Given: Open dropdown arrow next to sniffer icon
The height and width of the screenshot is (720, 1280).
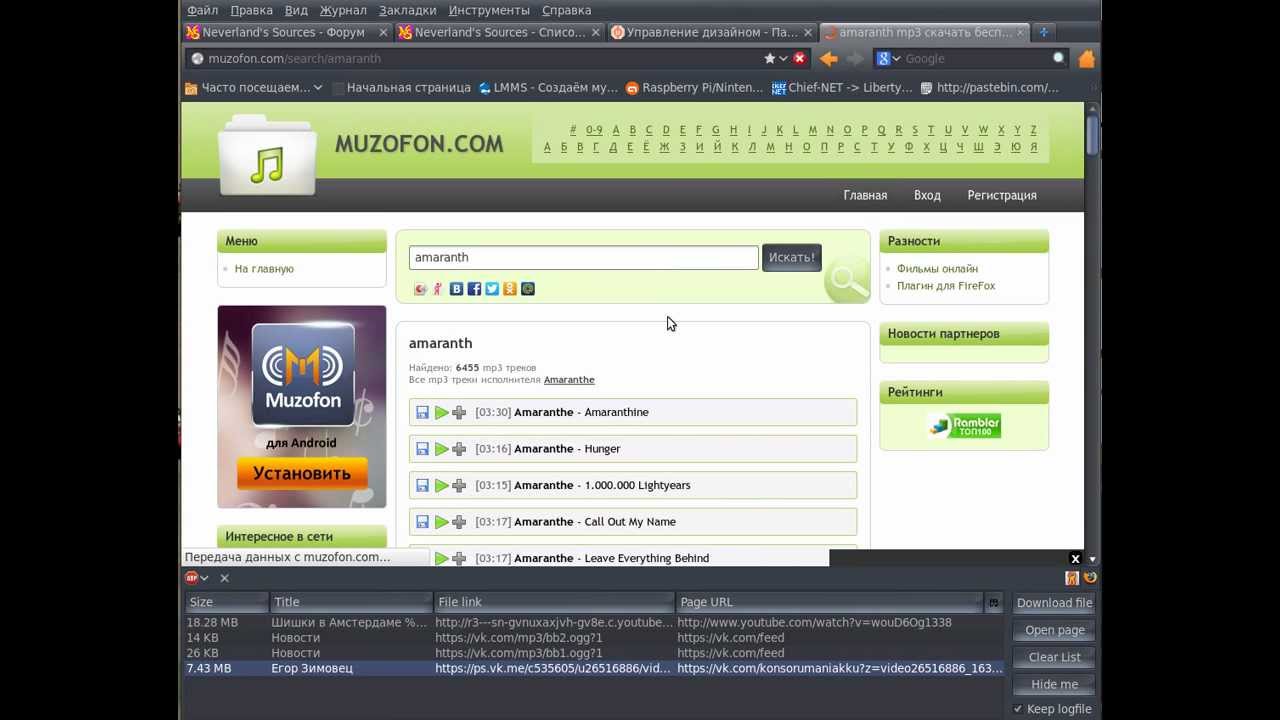Looking at the screenshot, I should click(205, 578).
